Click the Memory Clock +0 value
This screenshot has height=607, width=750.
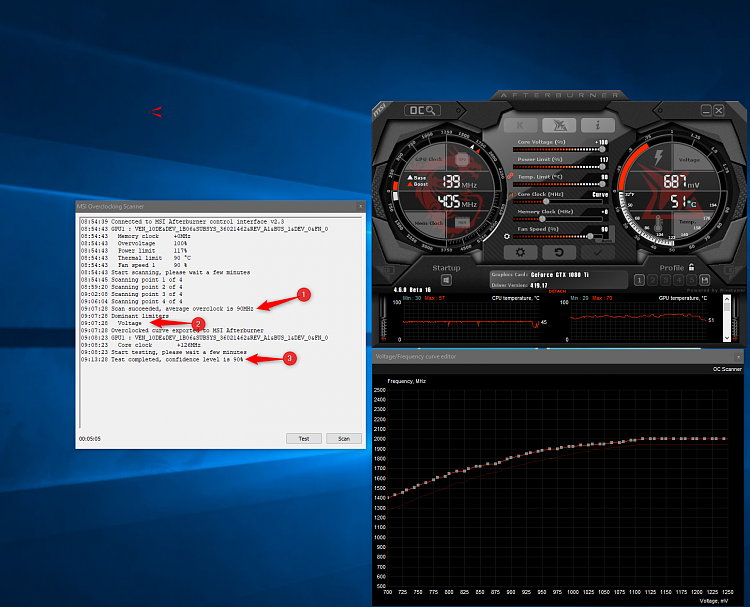click(x=605, y=212)
